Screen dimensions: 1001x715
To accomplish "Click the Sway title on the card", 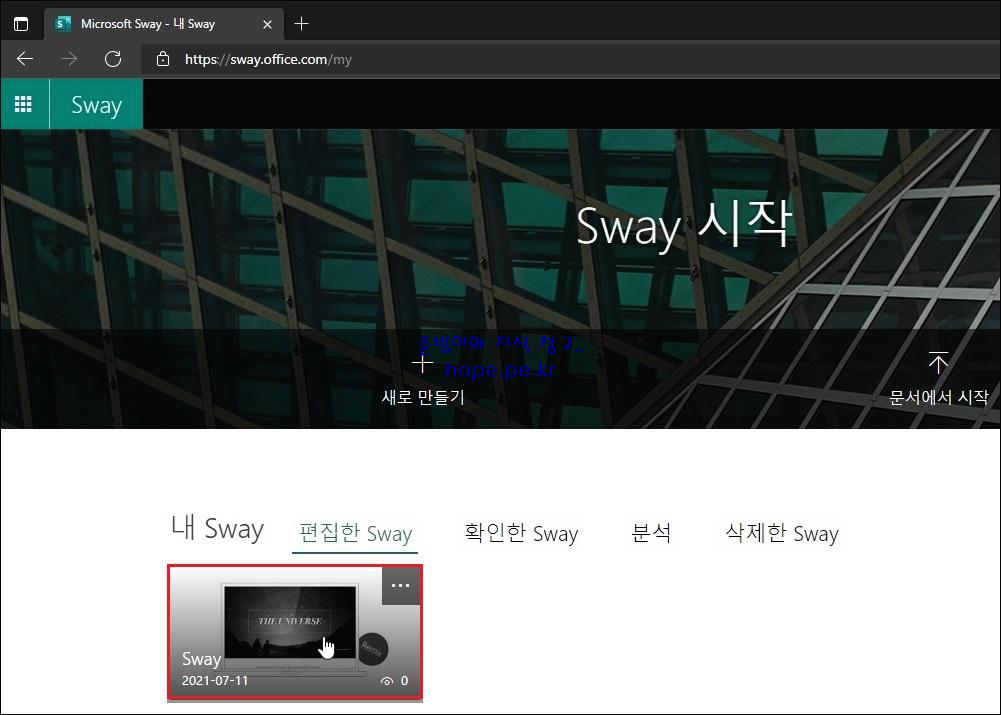I will click(x=201, y=658).
